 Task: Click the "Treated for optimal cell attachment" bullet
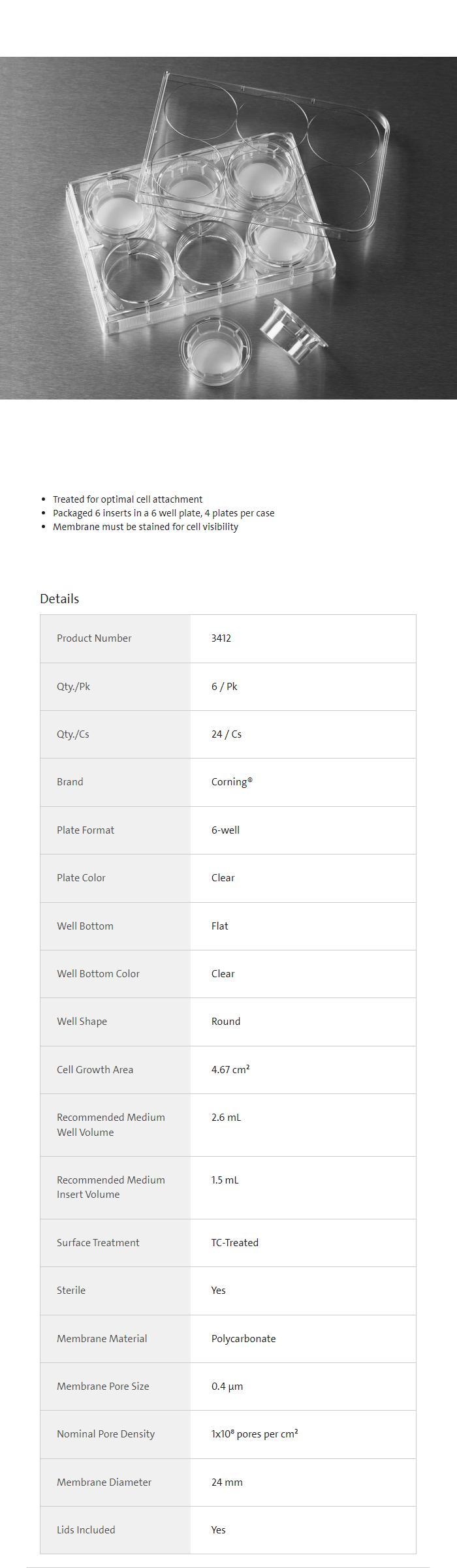127,499
